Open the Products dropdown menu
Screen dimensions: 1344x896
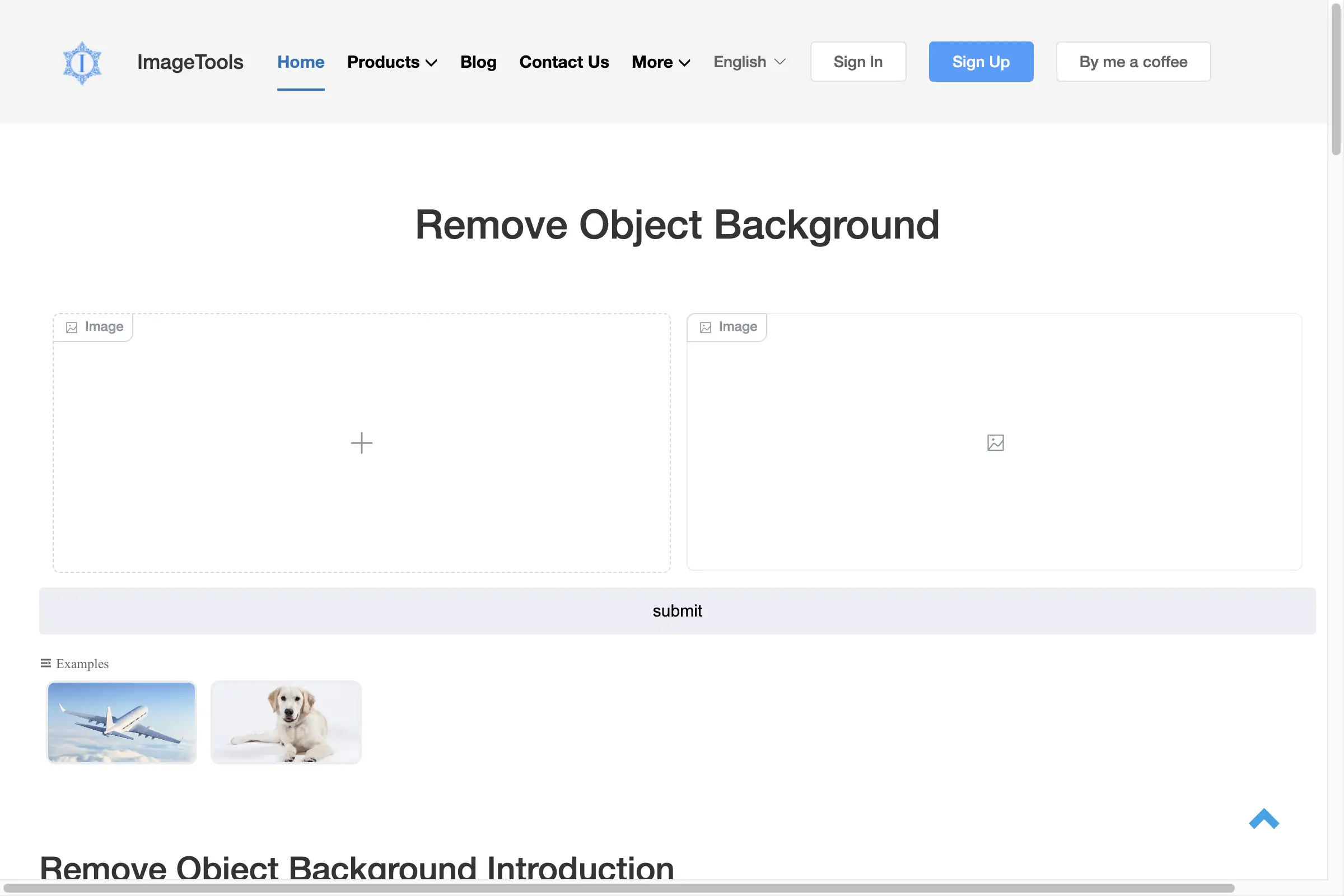[x=384, y=62]
